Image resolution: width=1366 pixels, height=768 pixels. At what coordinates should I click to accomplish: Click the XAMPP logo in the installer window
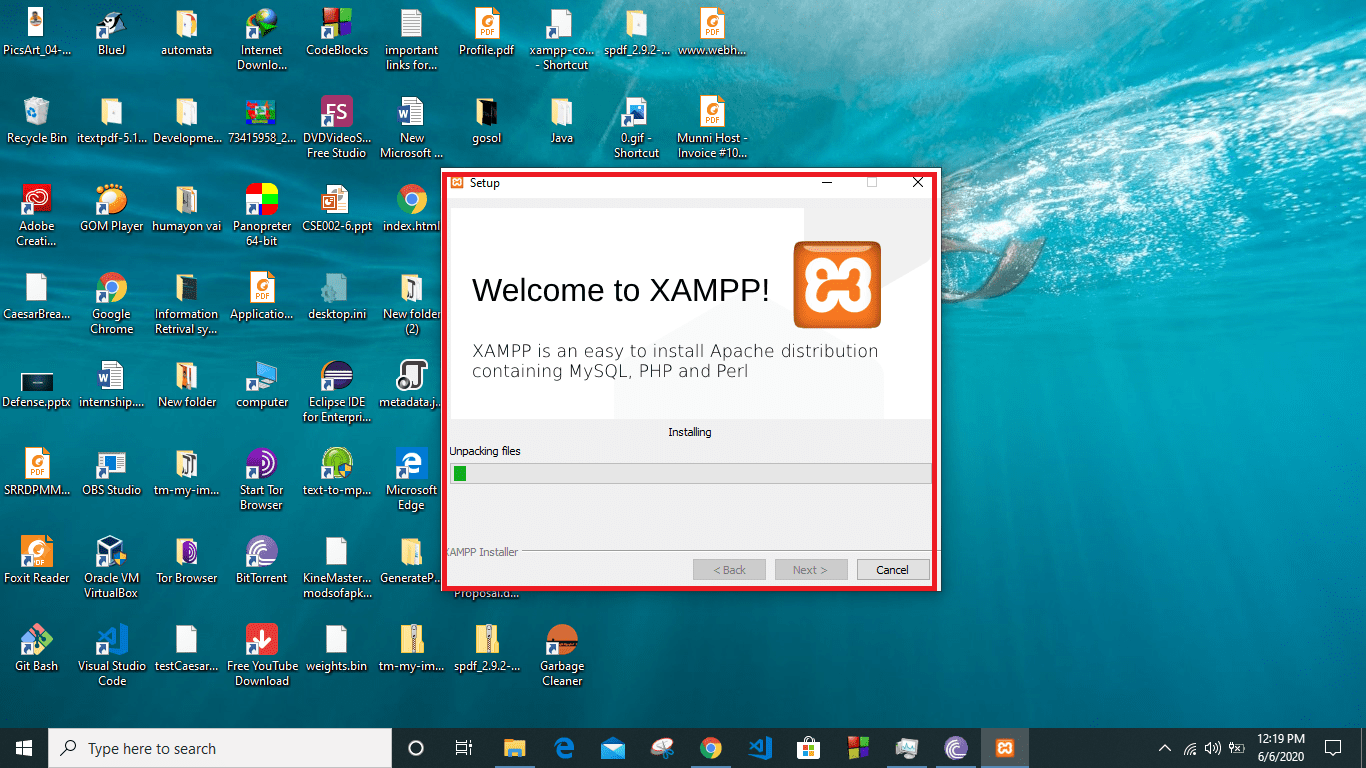click(837, 286)
